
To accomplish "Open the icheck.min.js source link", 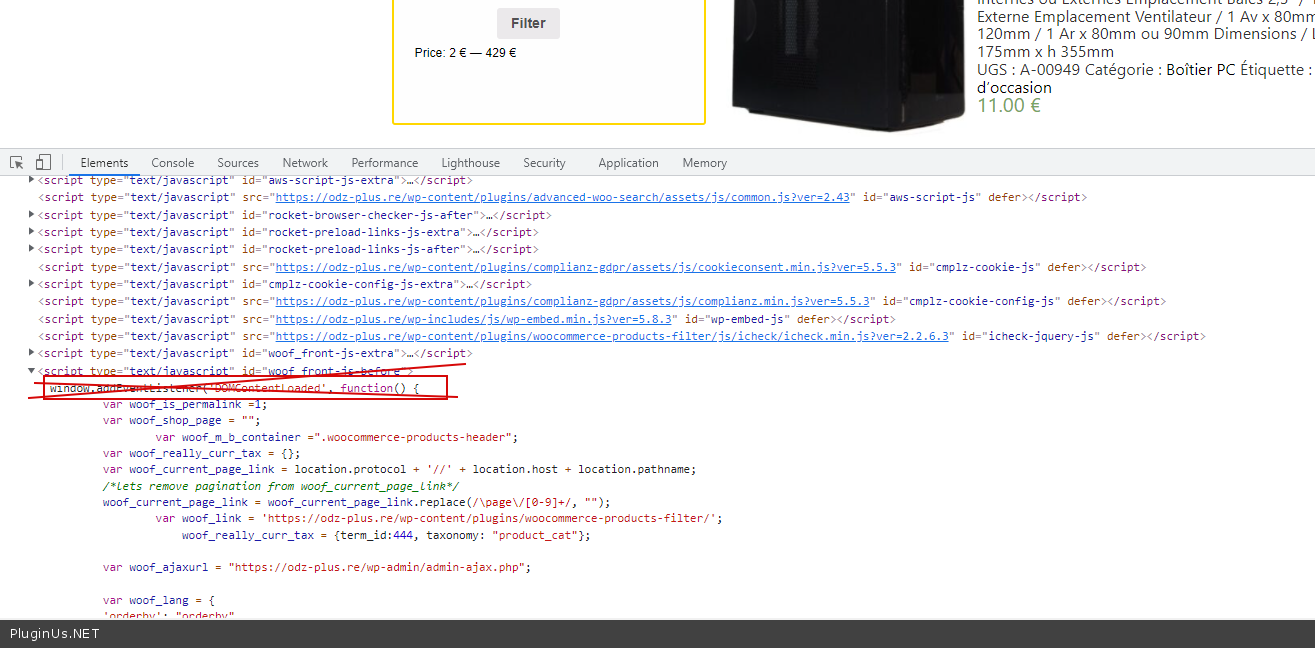I will coord(614,336).
